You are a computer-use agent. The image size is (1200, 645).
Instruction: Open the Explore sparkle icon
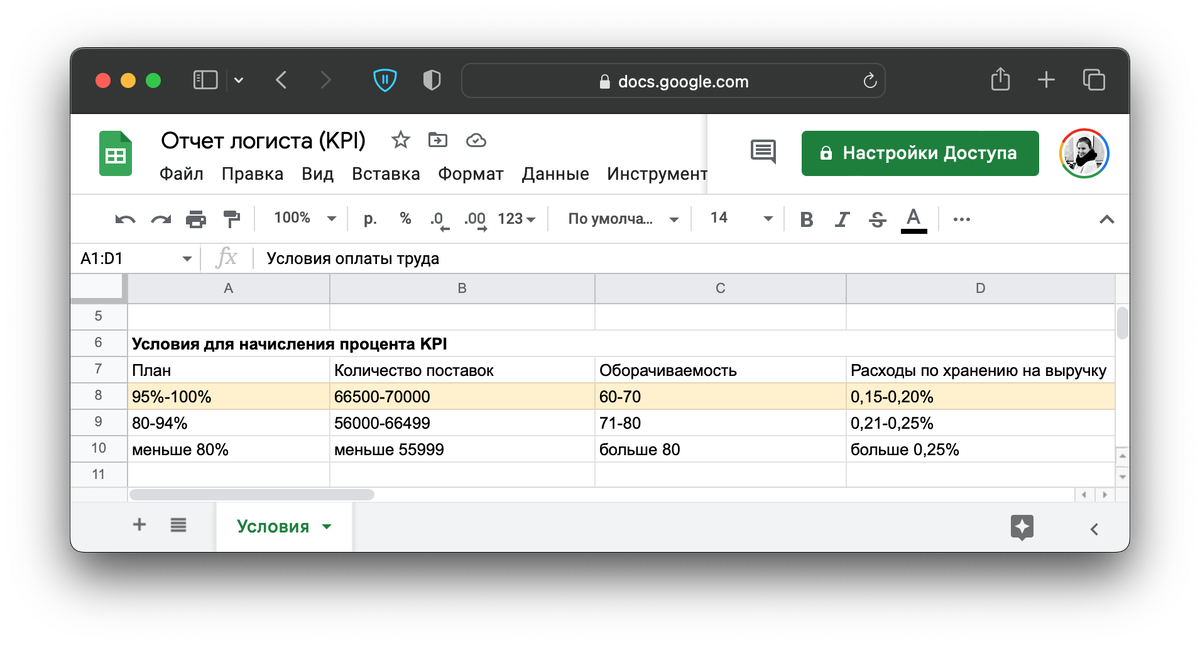[x=1021, y=528]
